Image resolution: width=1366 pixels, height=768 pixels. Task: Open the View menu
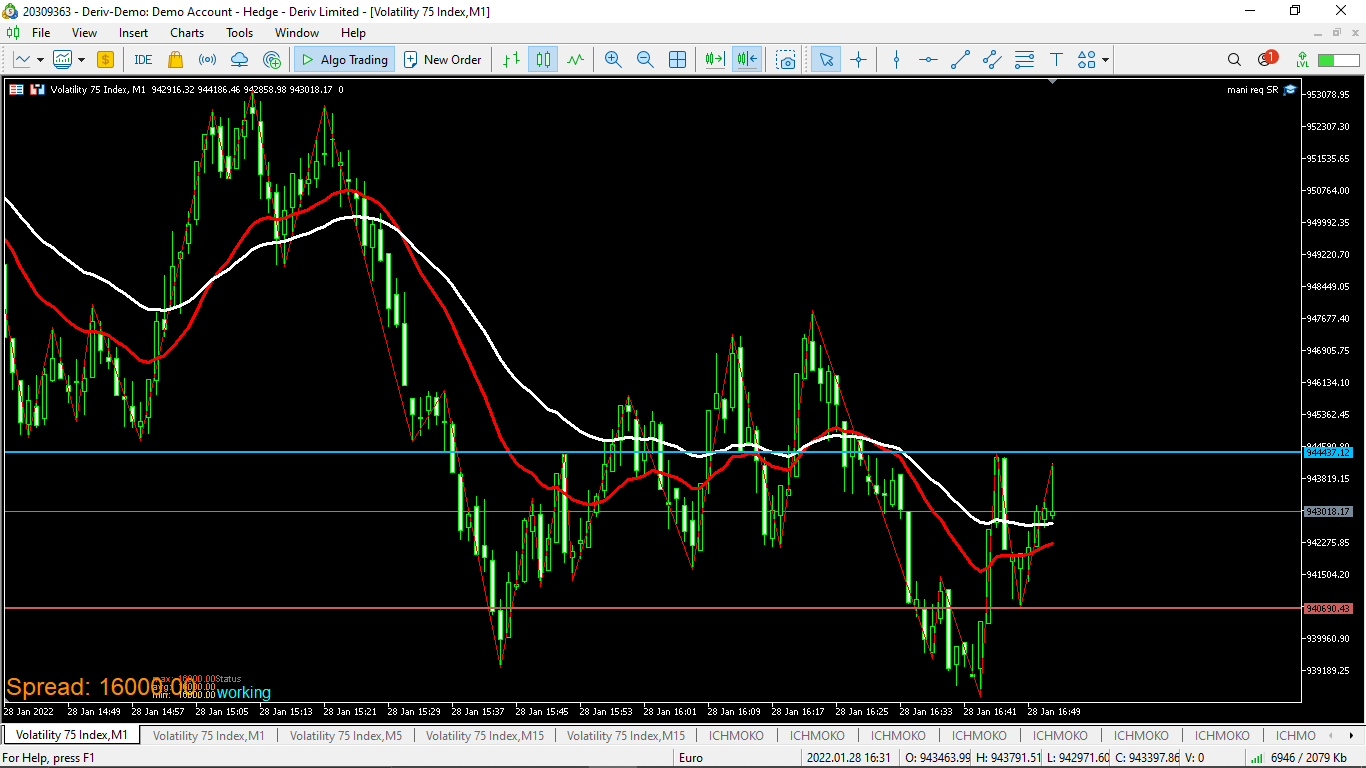pos(84,33)
